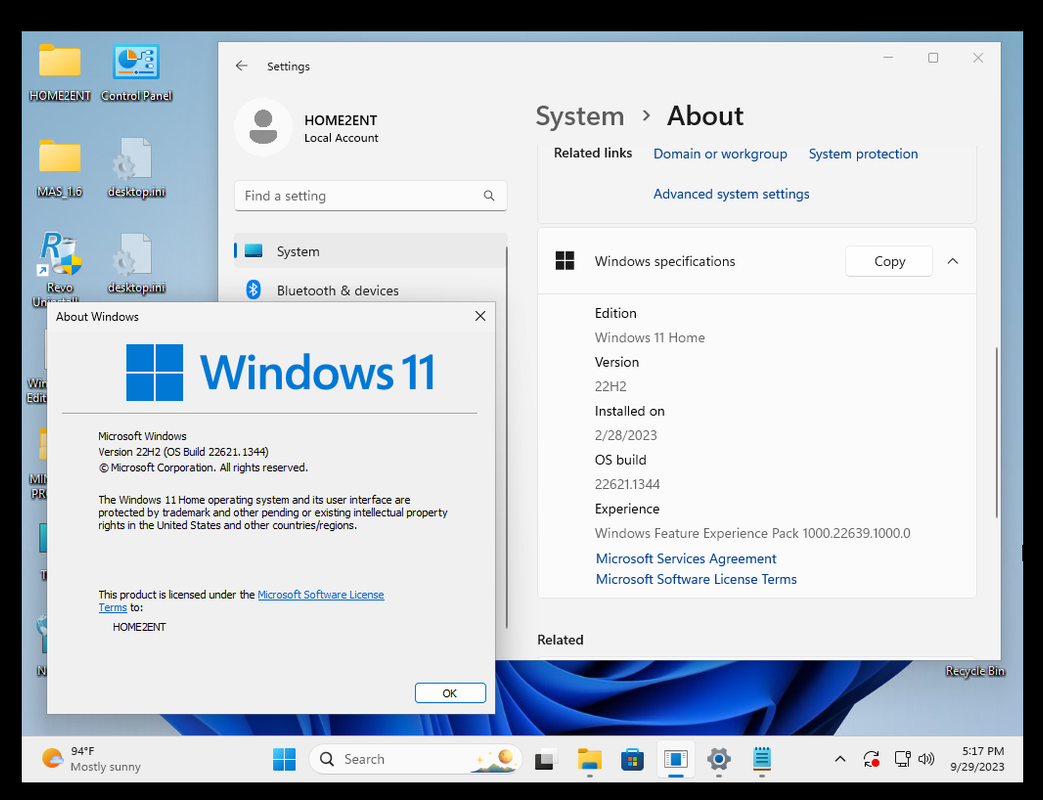Screen dimensions: 1043x800
Task: Collapse the Windows specifications section
Action: coord(953,261)
